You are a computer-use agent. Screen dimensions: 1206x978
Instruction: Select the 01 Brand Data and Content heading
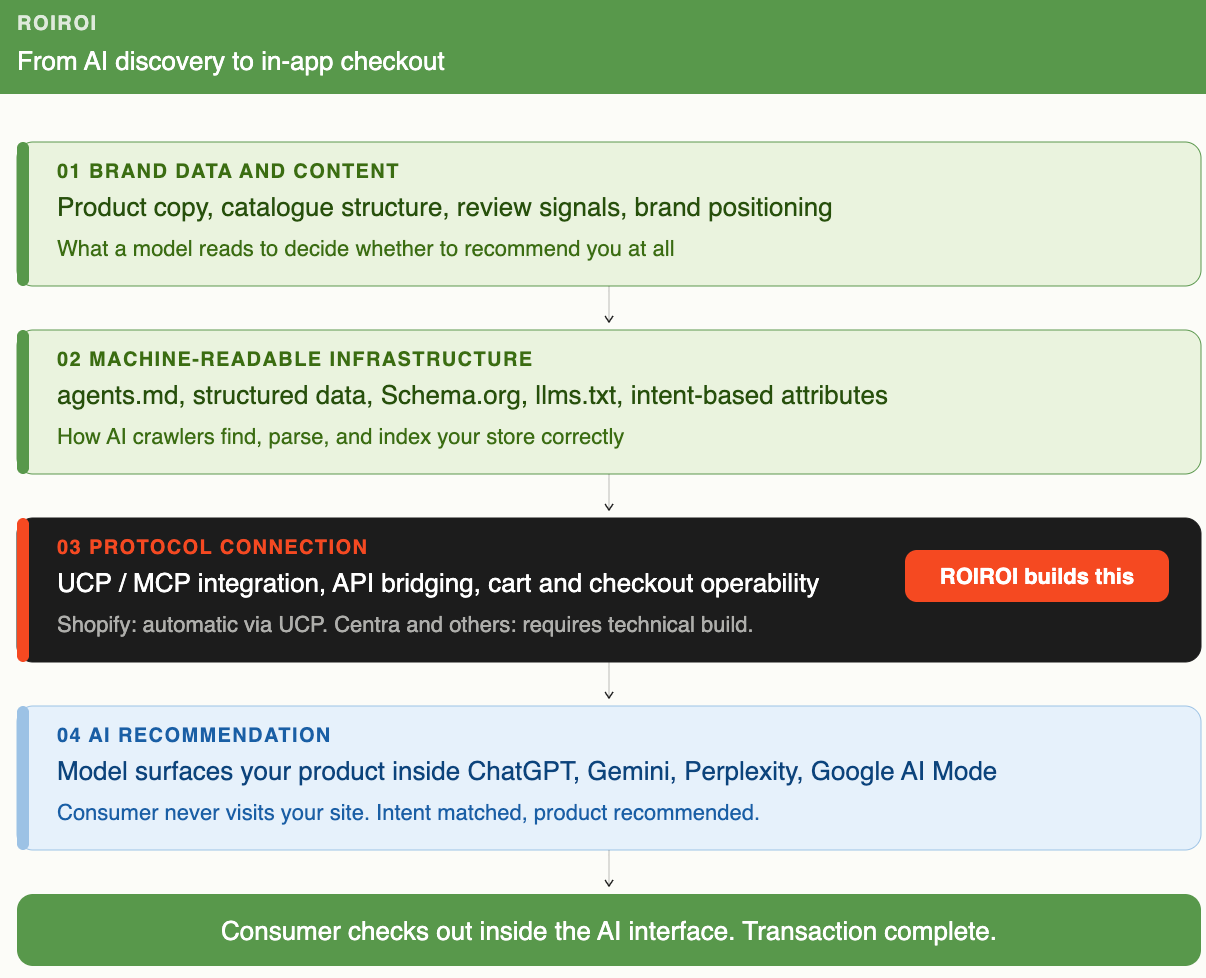(228, 171)
